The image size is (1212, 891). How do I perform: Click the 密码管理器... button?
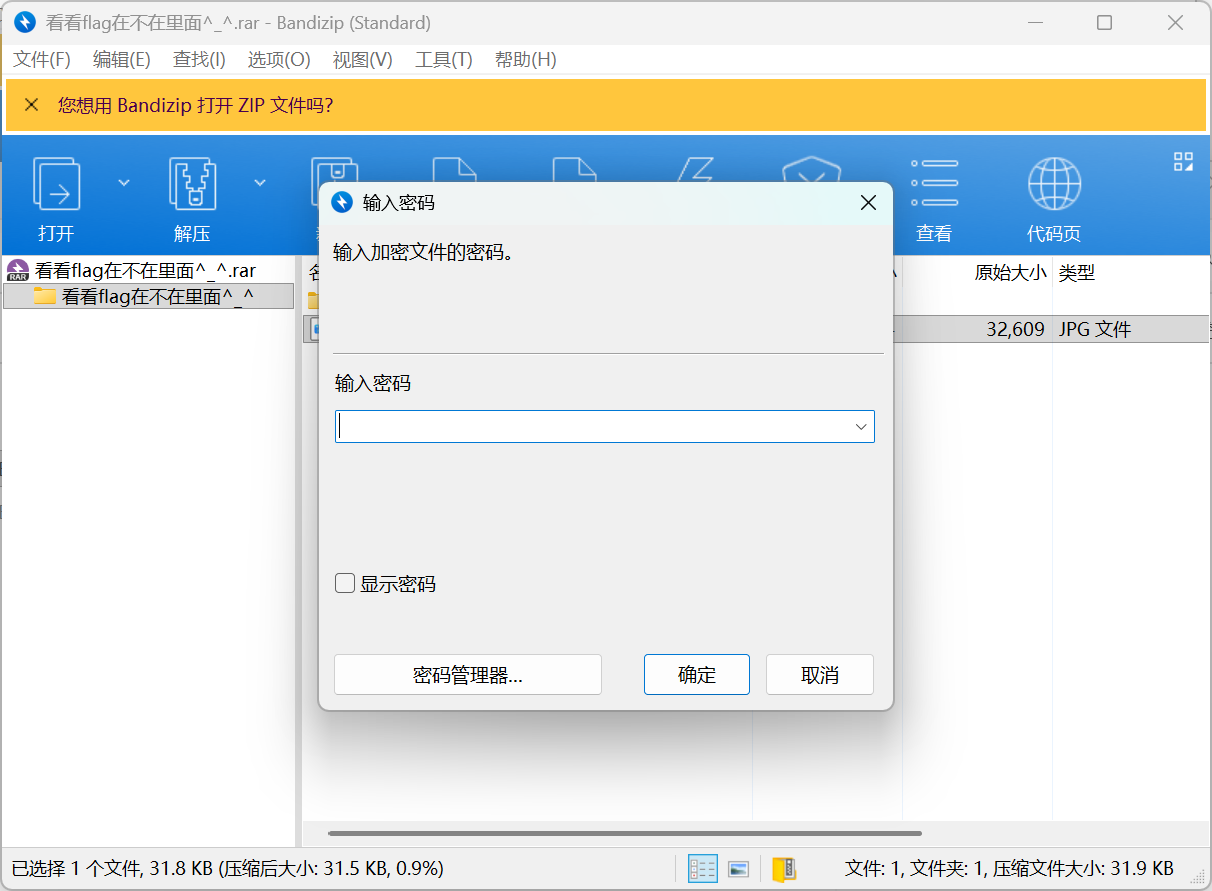[x=467, y=675]
